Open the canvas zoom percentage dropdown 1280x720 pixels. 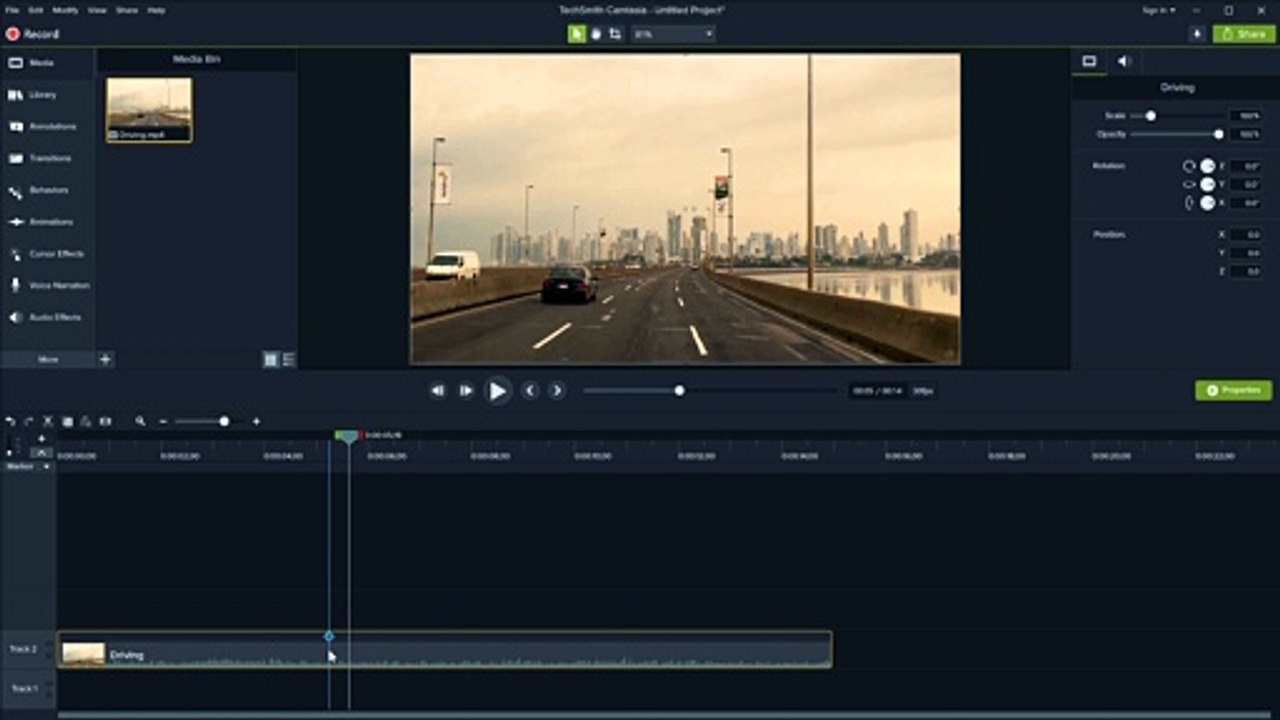pyautogui.click(x=673, y=34)
